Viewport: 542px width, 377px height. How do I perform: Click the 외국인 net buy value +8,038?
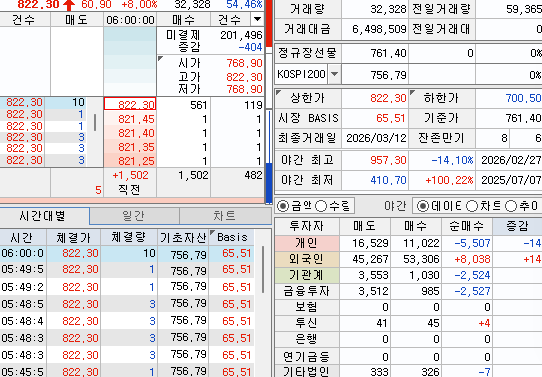pos(472,259)
